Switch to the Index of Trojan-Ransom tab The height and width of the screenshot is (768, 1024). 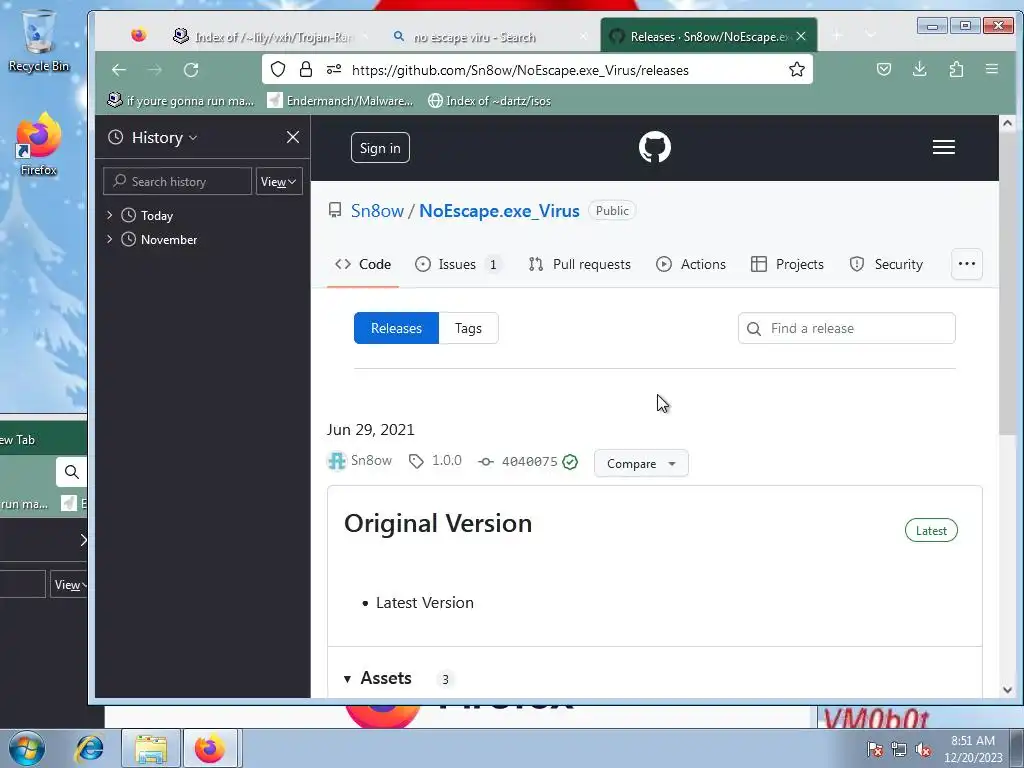pyautogui.click(x=271, y=37)
